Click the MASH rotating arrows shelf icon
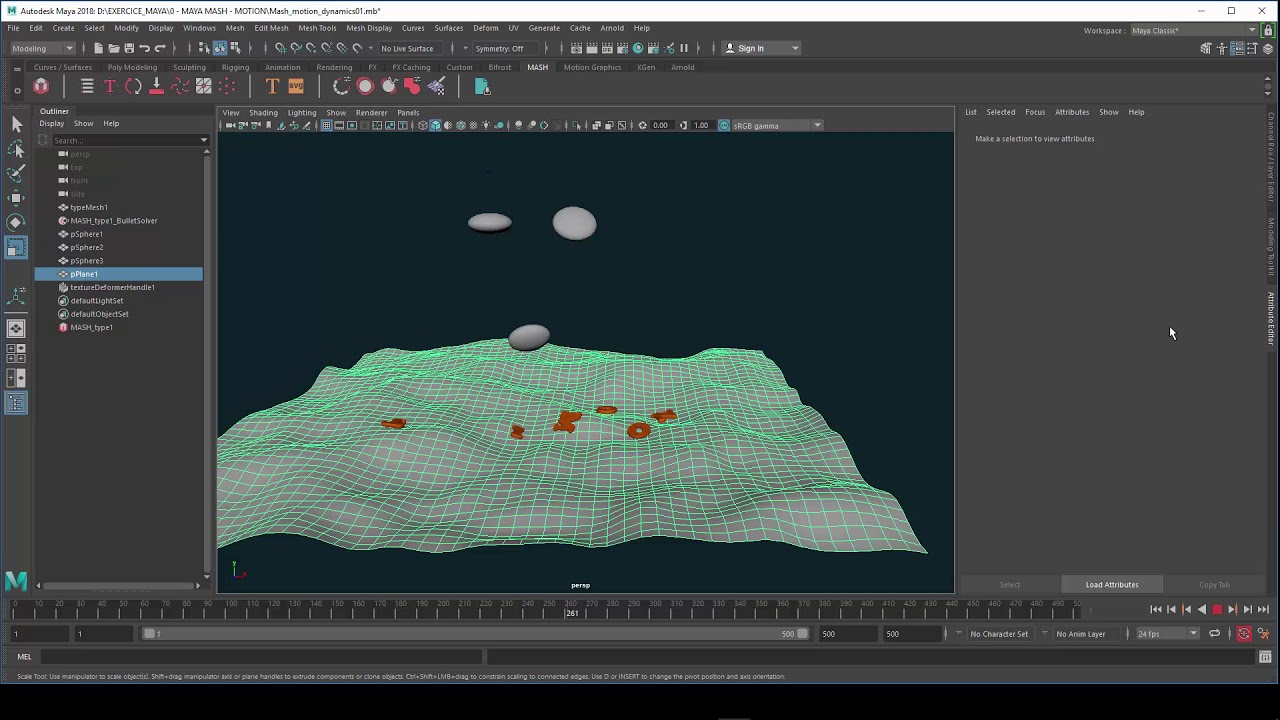This screenshot has width=1280, height=720. (133, 87)
